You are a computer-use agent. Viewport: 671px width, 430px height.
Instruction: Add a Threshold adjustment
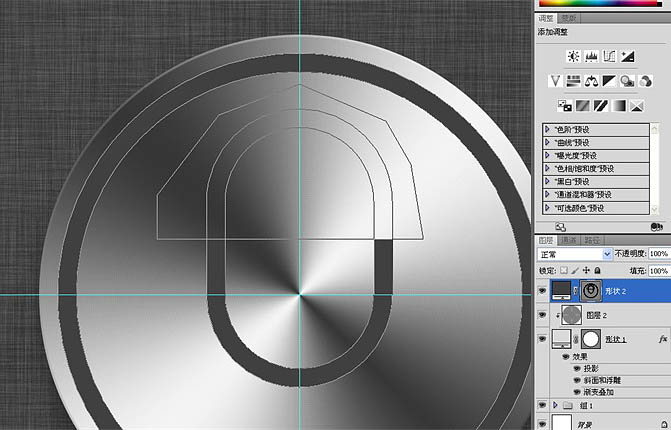tap(600, 106)
